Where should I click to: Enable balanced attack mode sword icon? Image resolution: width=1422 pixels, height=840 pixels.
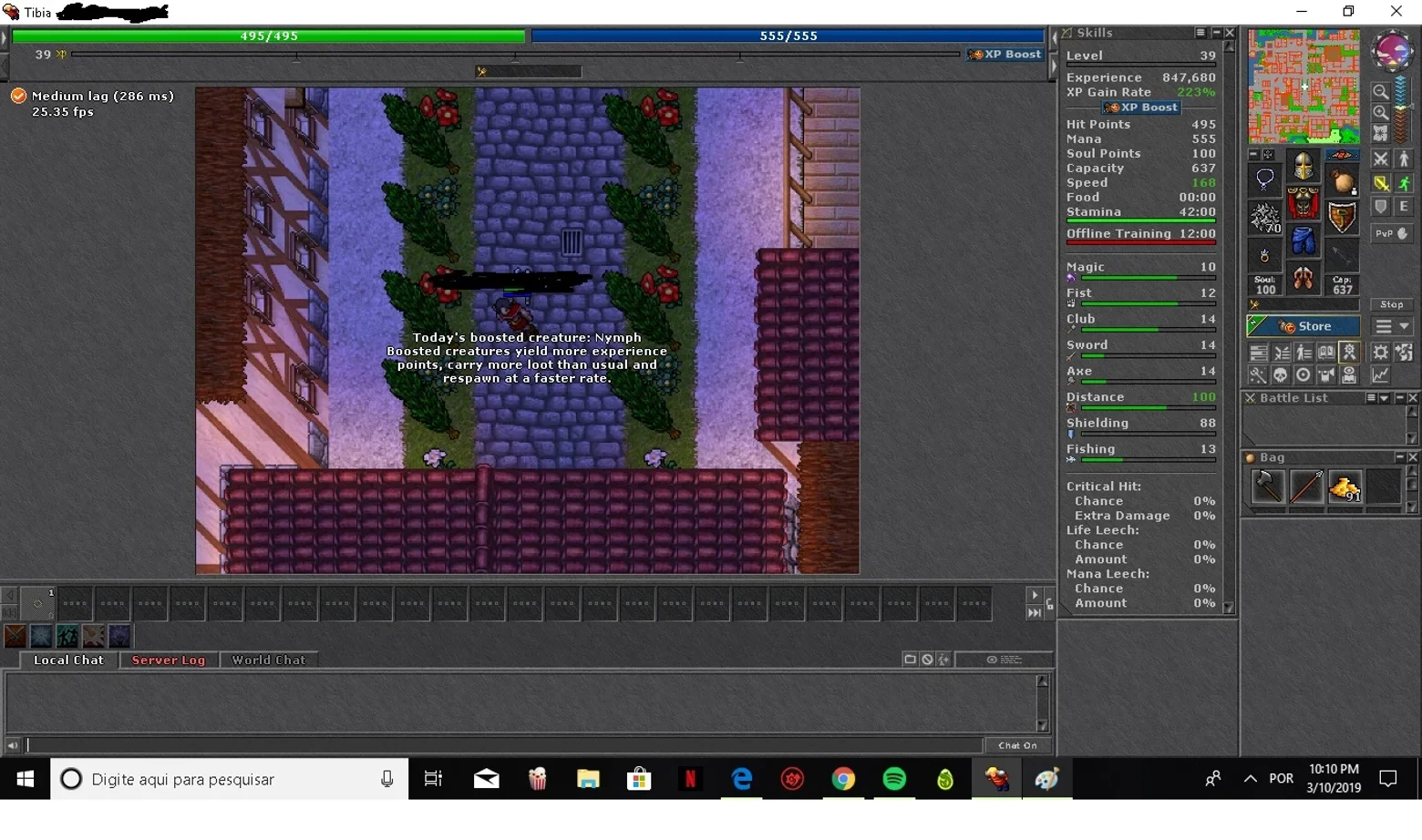(1381, 183)
